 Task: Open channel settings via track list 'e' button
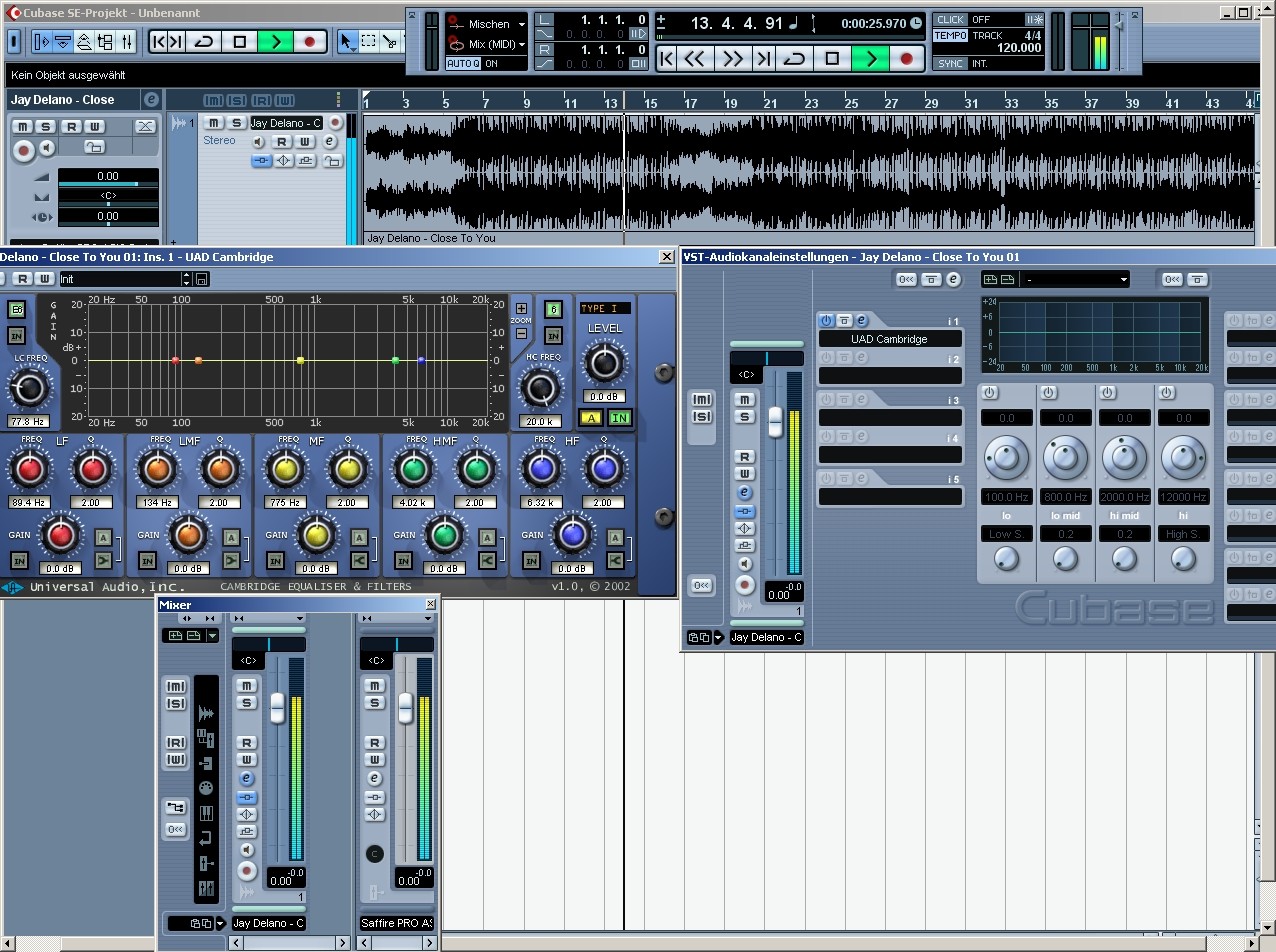click(x=329, y=142)
